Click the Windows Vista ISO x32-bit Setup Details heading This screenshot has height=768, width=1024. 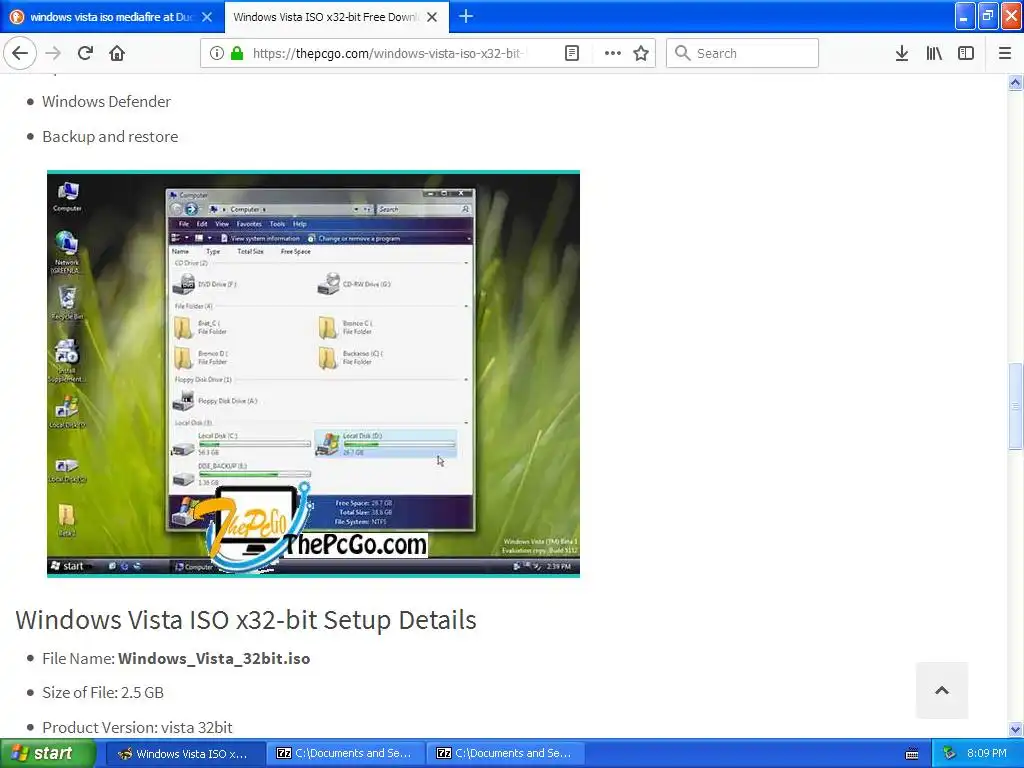(x=246, y=620)
